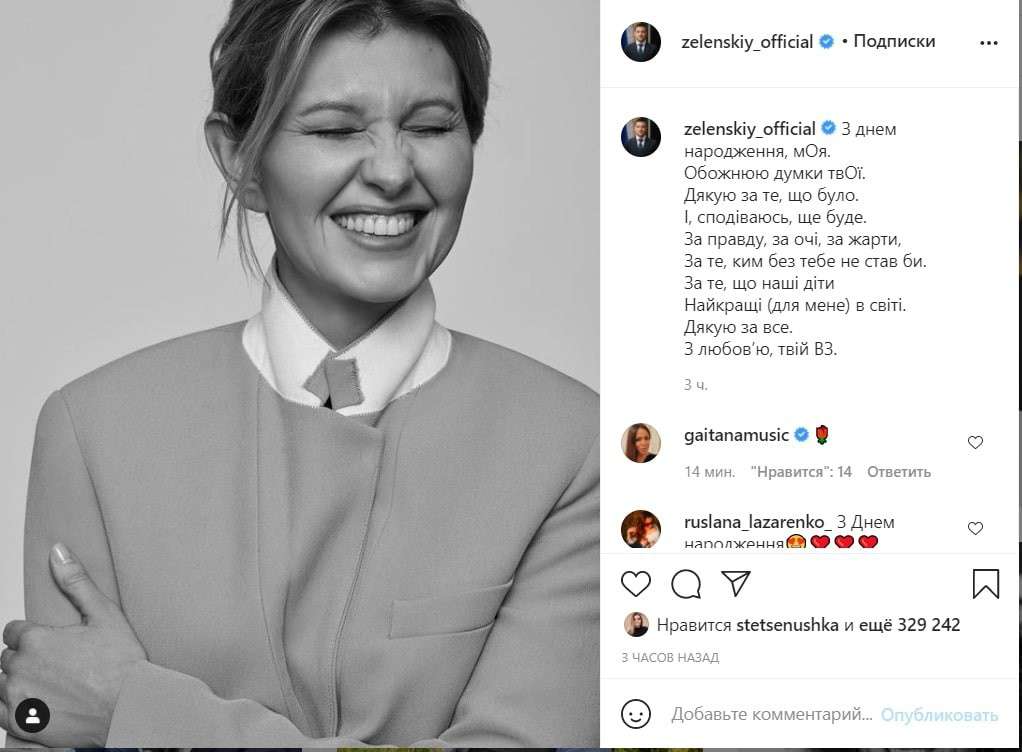Share the post using the paper plane icon
Screen dimensions: 1022x752
736,585
